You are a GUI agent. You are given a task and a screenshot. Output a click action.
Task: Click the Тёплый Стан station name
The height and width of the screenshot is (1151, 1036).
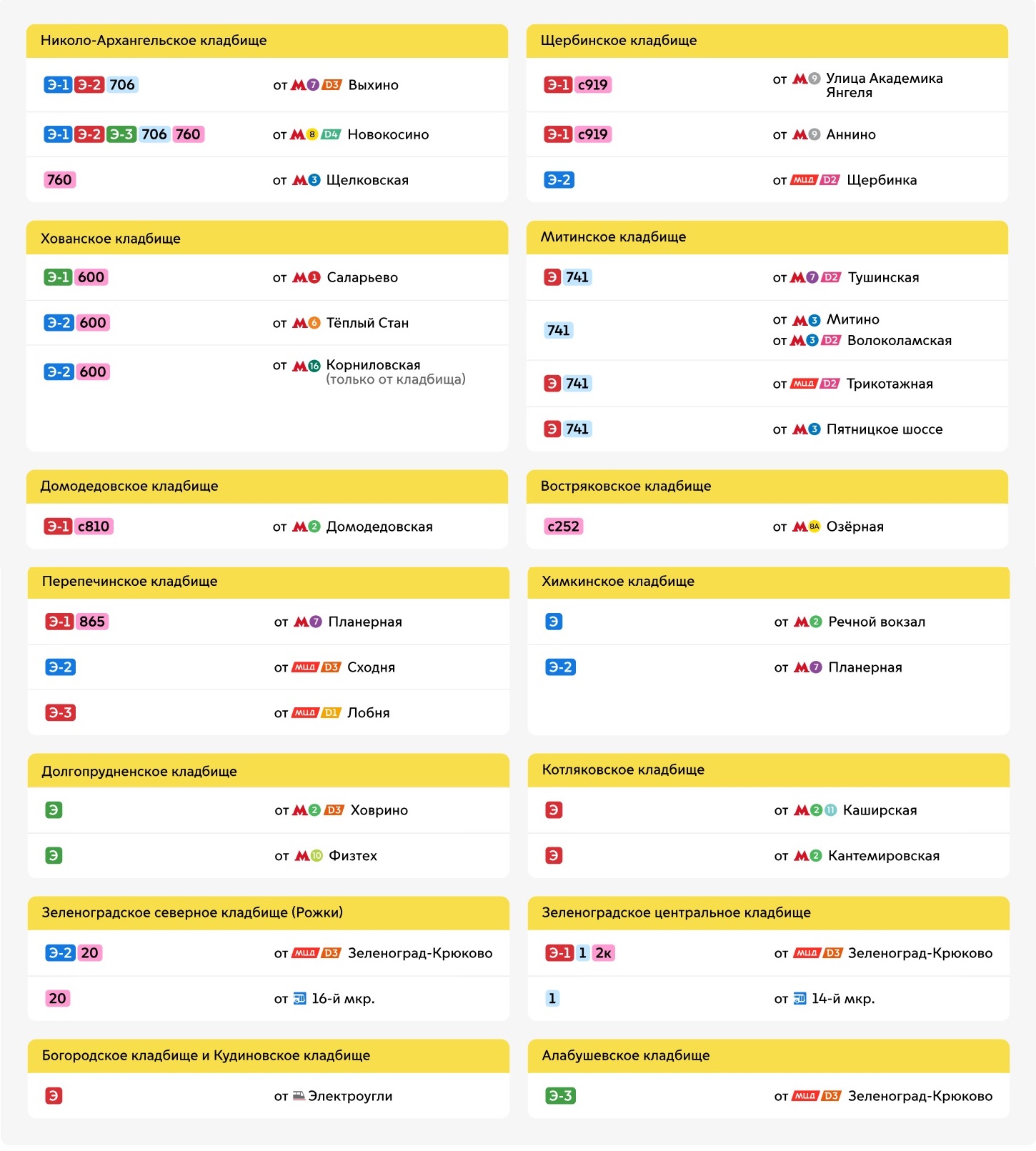click(x=367, y=323)
